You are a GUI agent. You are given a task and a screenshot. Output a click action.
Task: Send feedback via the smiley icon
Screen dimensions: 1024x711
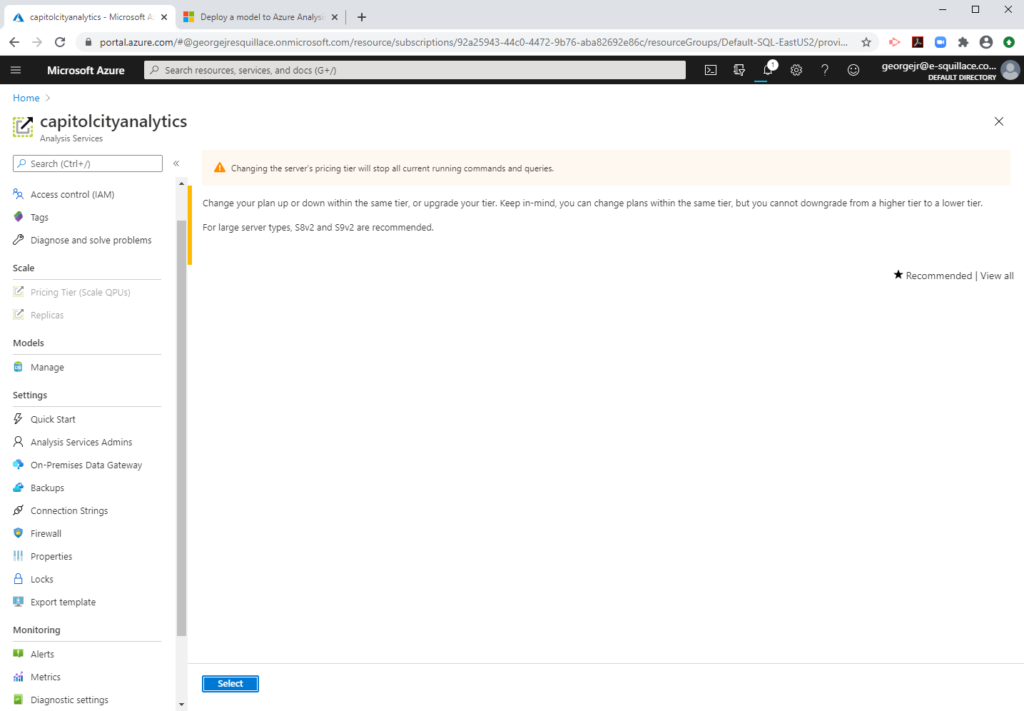click(x=851, y=70)
